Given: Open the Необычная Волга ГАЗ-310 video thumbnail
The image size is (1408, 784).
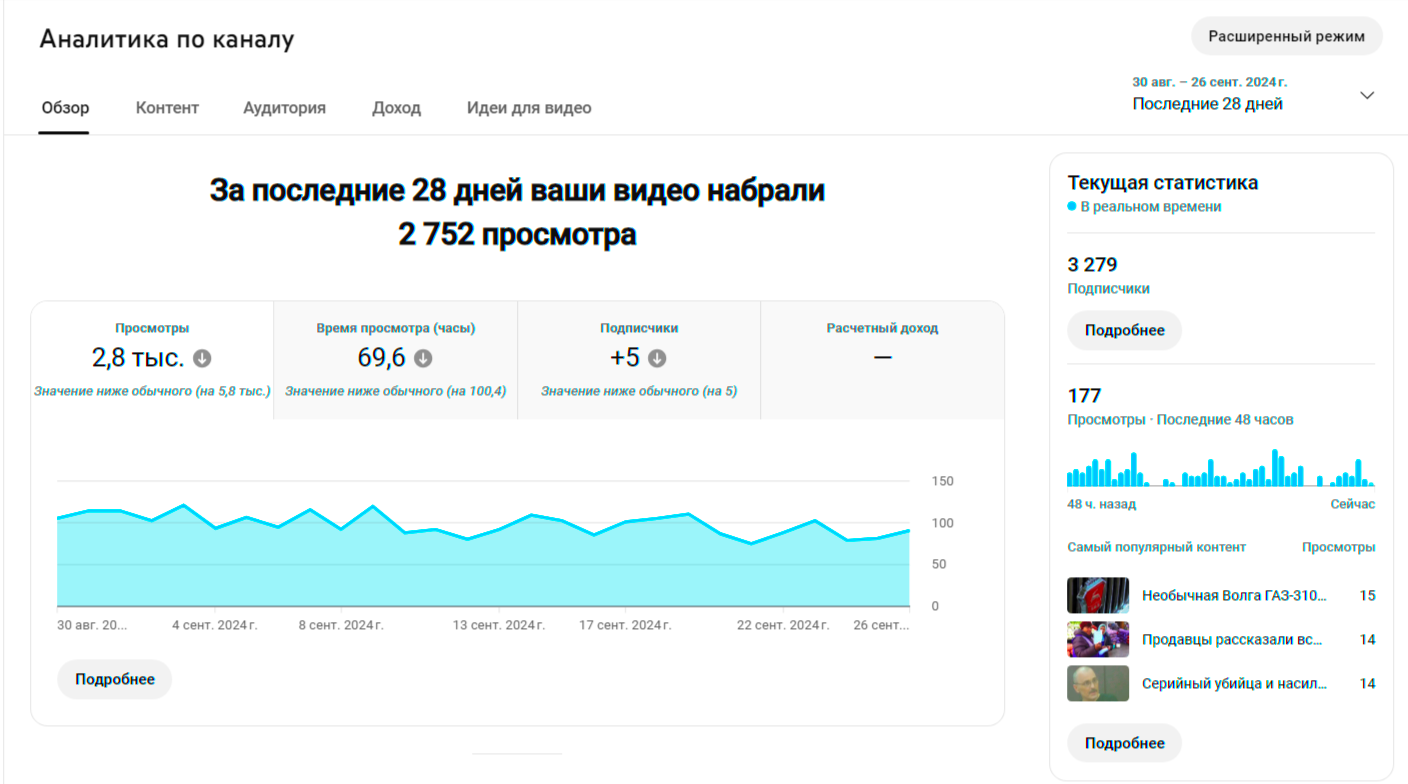Looking at the screenshot, I should 1097,595.
